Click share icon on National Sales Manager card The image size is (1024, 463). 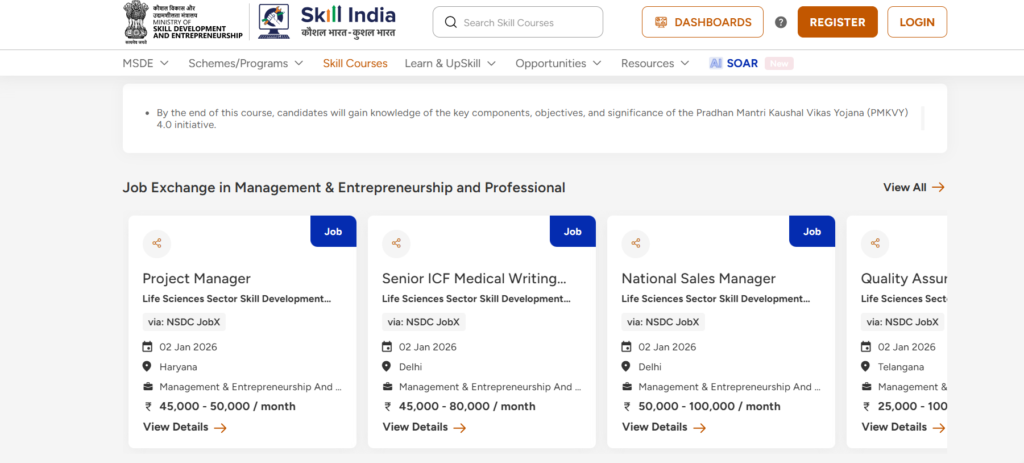pyautogui.click(x=636, y=243)
